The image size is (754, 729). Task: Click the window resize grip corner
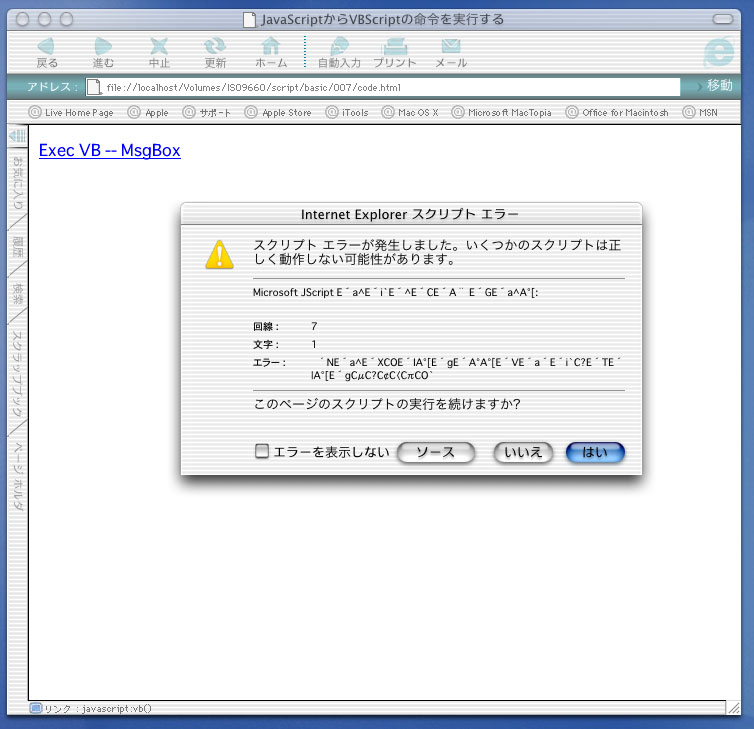733,707
